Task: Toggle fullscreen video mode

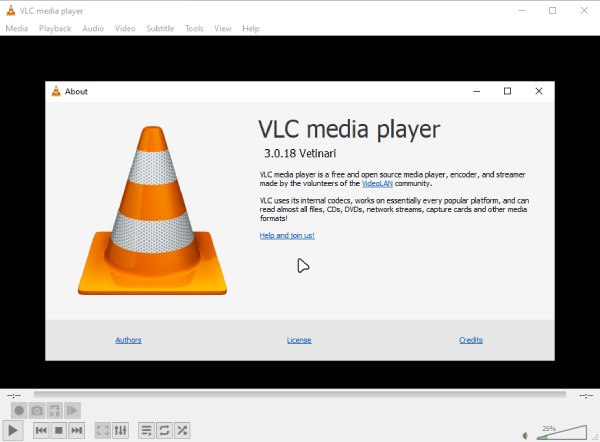Action: point(103,431)
